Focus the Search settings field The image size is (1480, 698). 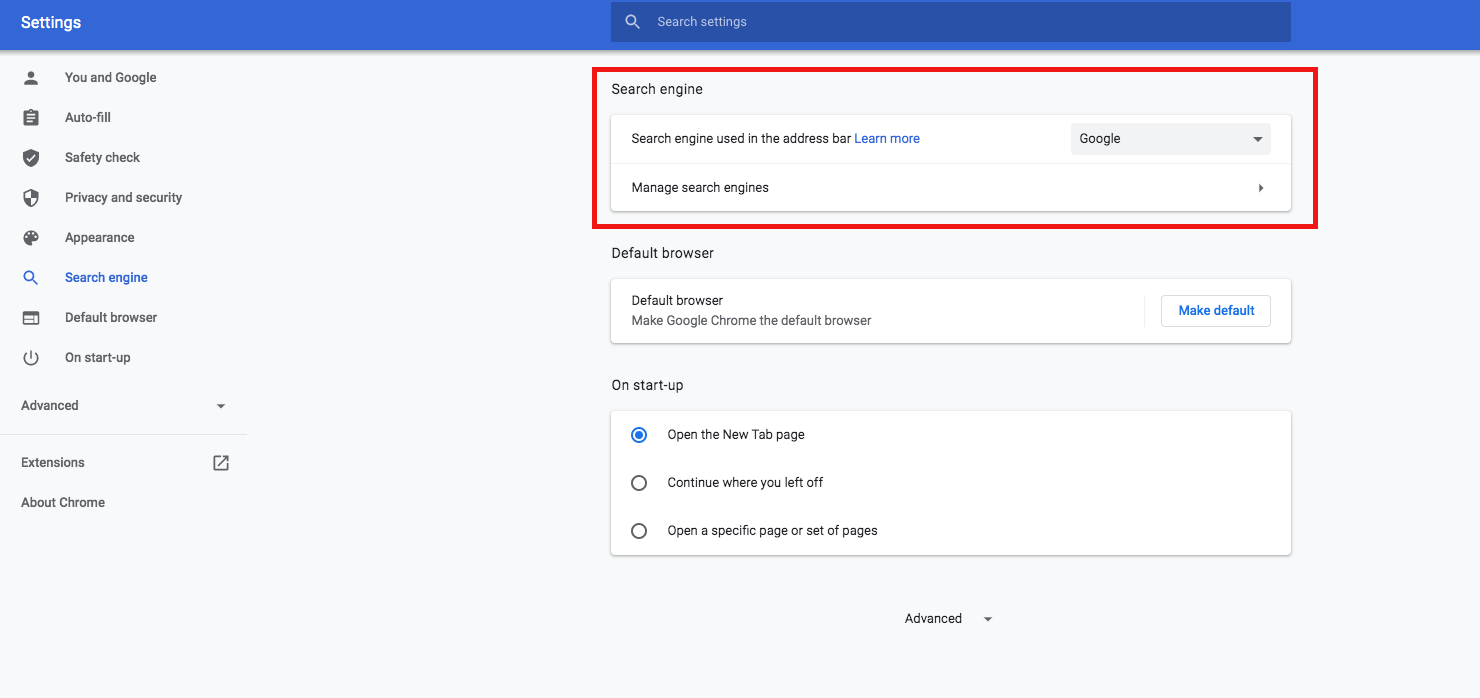950,21
